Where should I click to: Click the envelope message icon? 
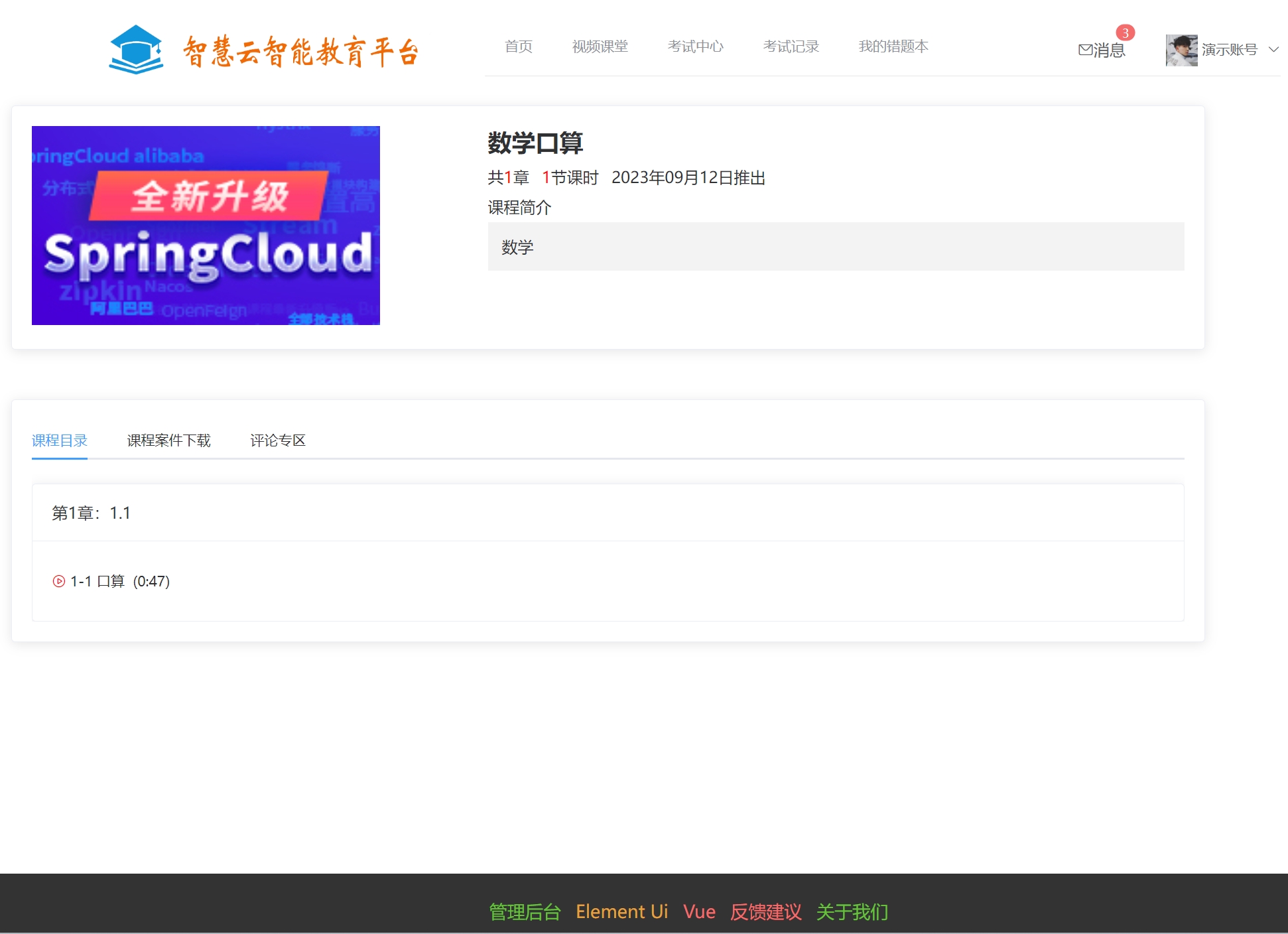pos(1085,50)
